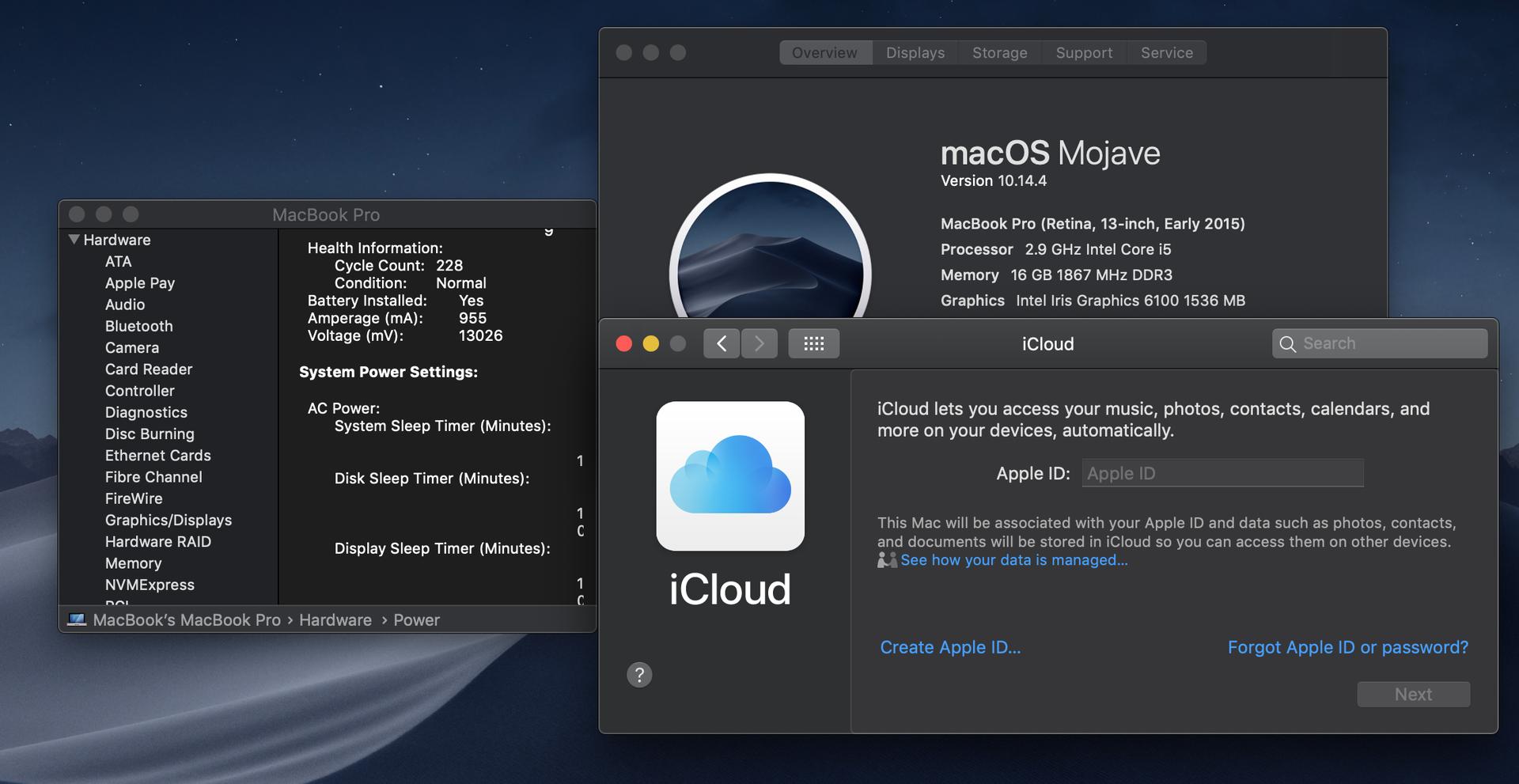Select FireWire in Hardware list
Viewport: 1519px width, 784px height.
tap(134, 498)
